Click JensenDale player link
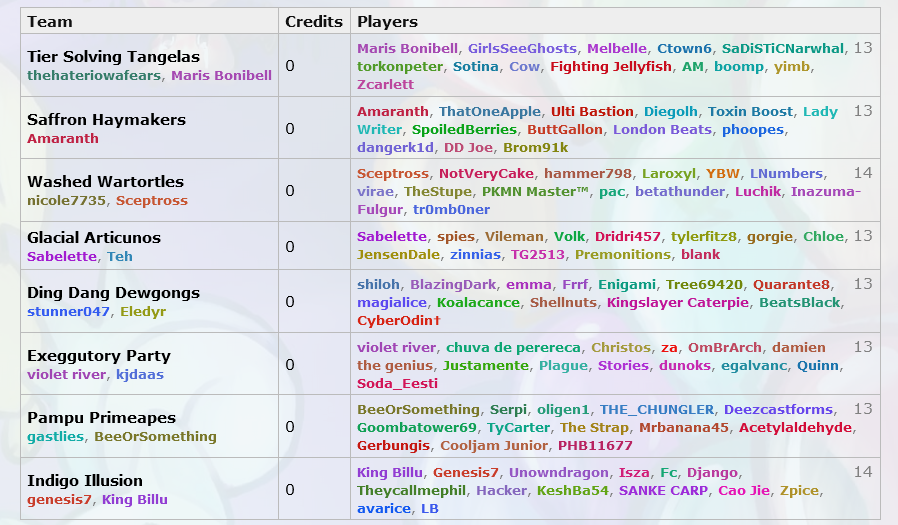The height and width of the screenshot is (525, 898). click(x=398, y=254)
